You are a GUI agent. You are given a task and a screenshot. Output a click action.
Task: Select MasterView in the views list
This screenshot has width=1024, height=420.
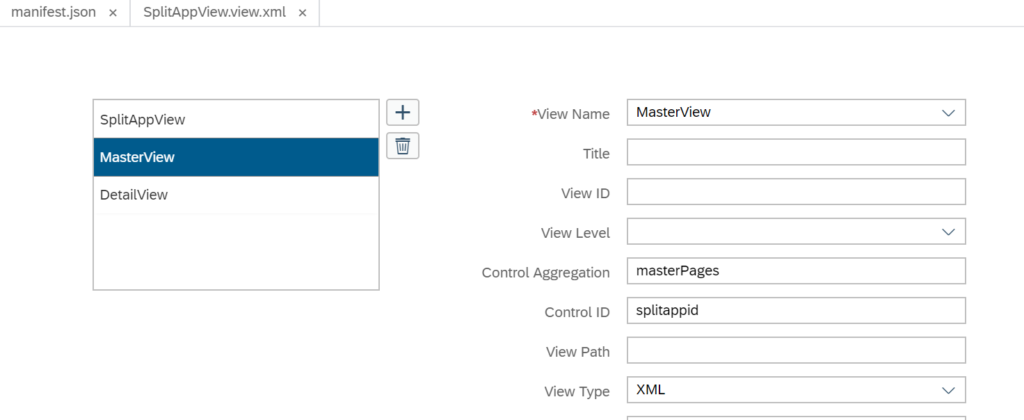coord(236,157)
